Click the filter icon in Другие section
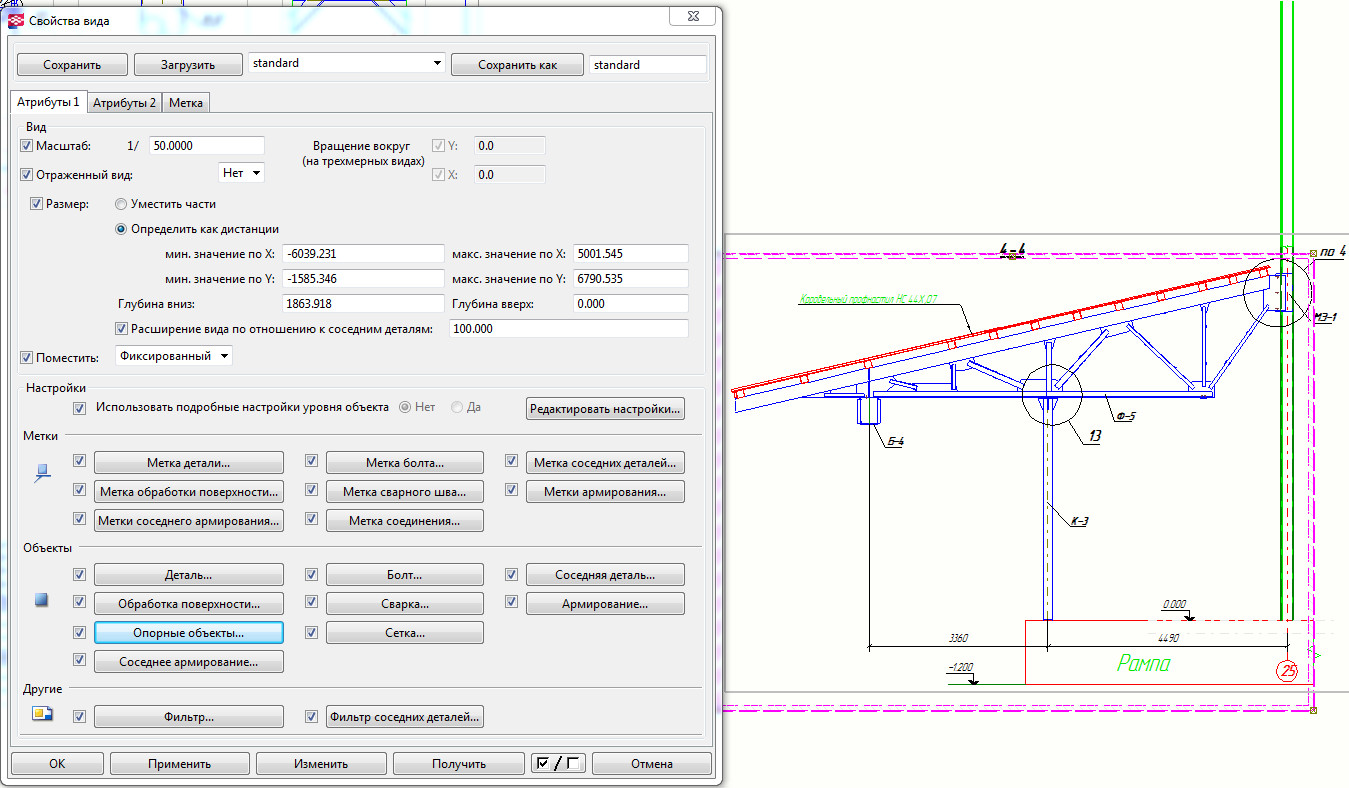 point(42,714)
